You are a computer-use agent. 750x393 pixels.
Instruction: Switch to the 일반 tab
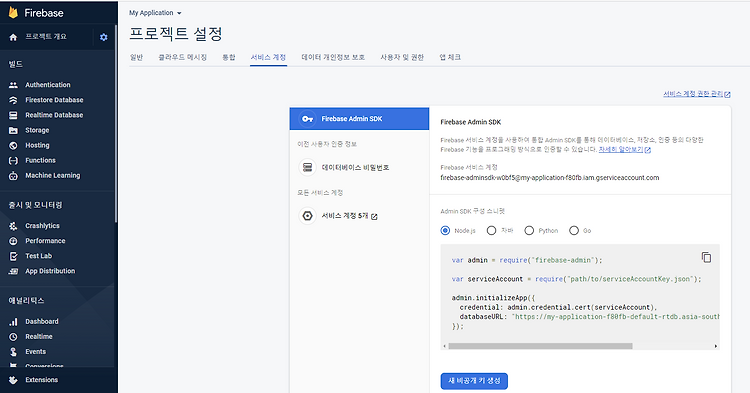tap(136, 57)
